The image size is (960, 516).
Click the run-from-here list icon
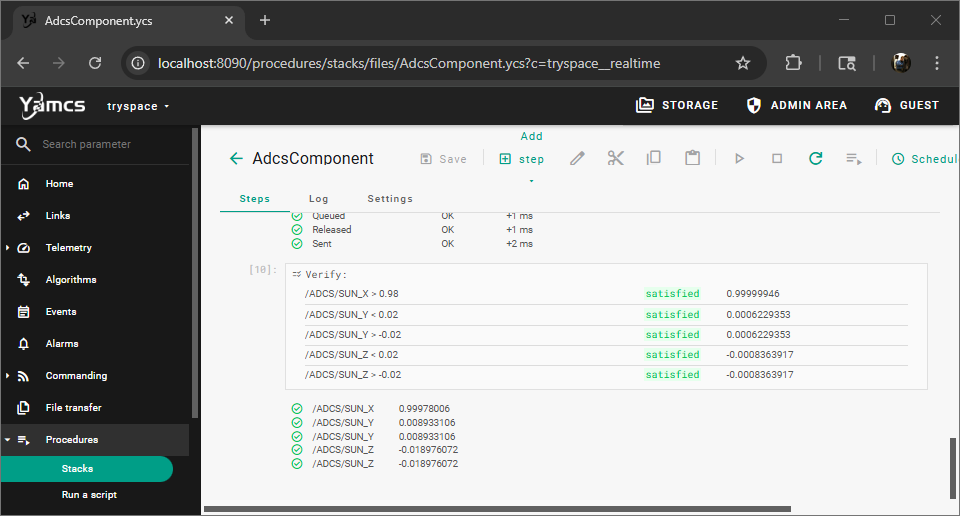[x=853, y=159]
